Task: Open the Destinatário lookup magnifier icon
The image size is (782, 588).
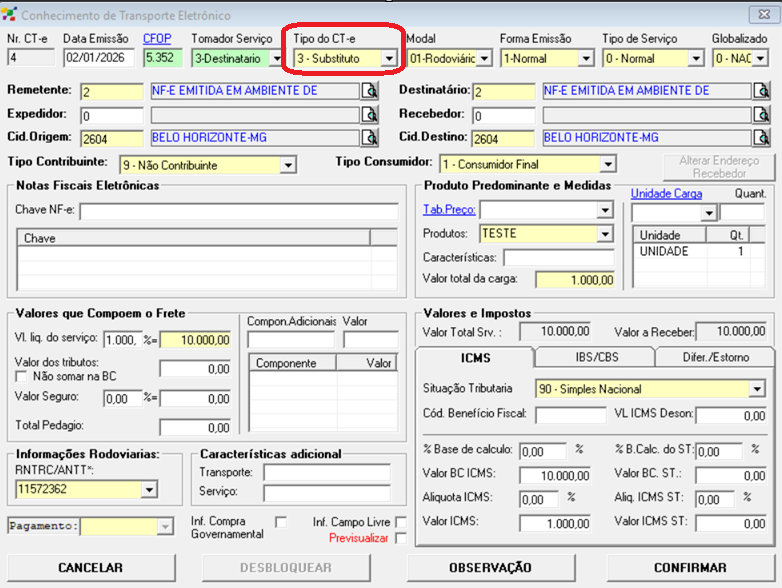Action: click(762, 92)
